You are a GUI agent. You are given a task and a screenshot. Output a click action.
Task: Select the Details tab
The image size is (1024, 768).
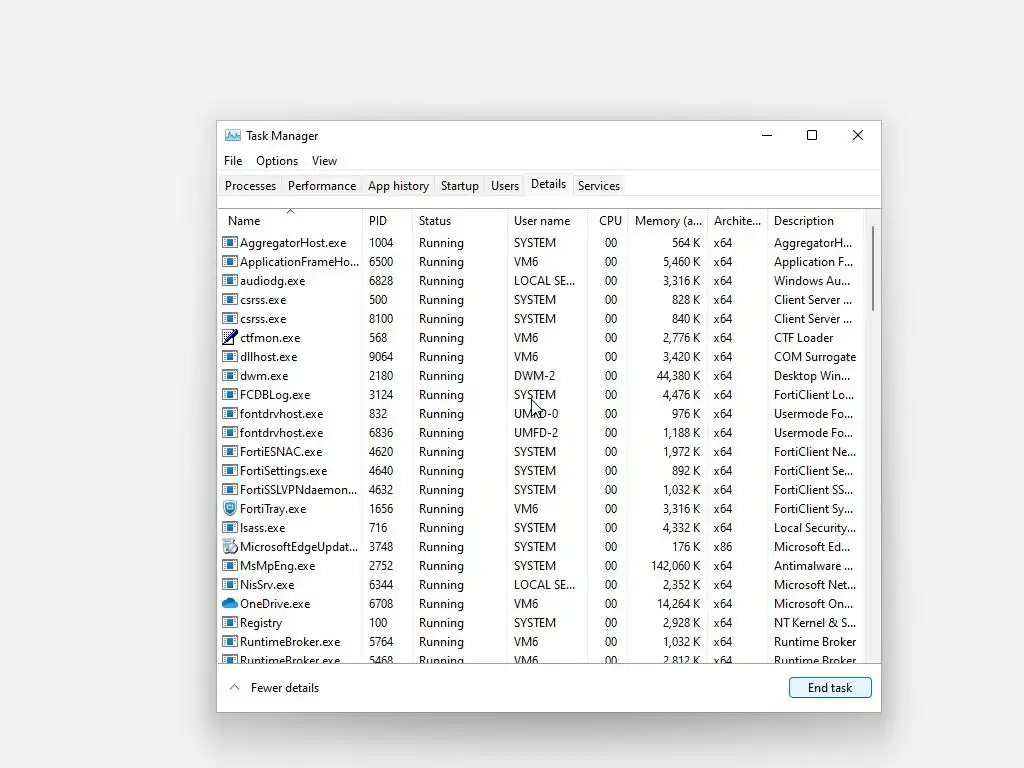point(549,184)
